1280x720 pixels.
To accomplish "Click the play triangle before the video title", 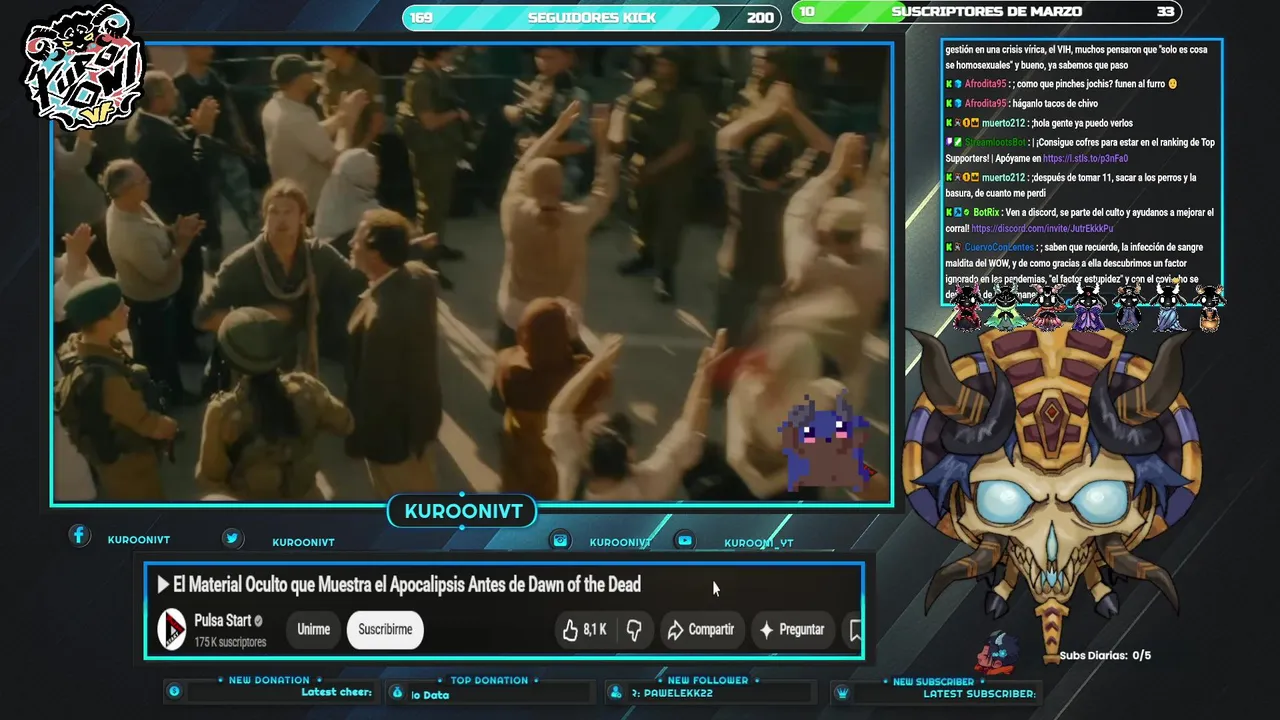I will [163, 585].
